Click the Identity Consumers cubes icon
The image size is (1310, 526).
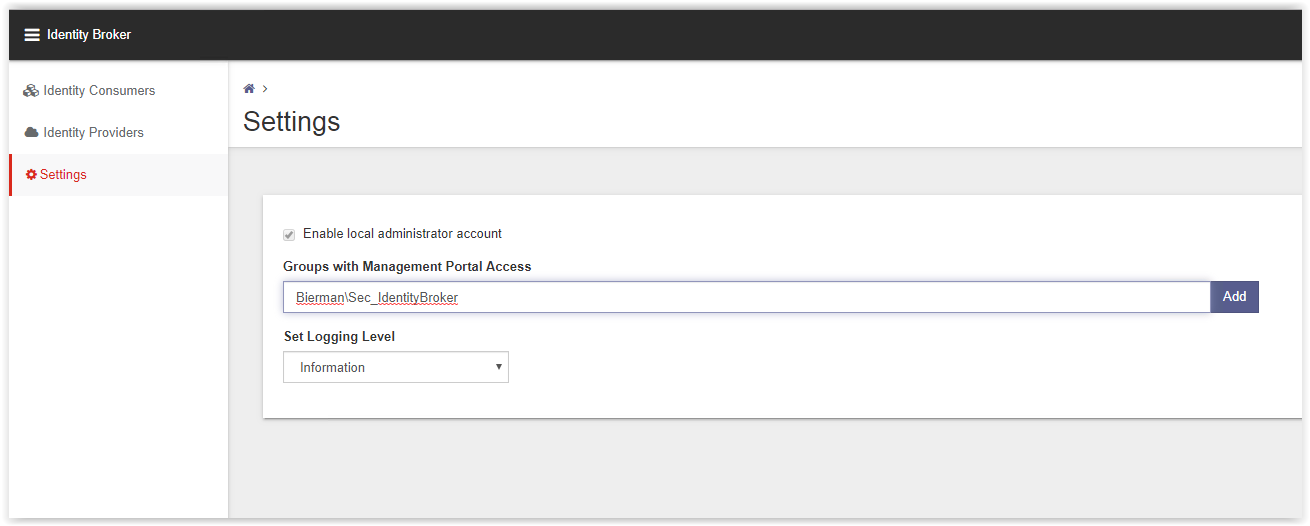coord(31,90)
